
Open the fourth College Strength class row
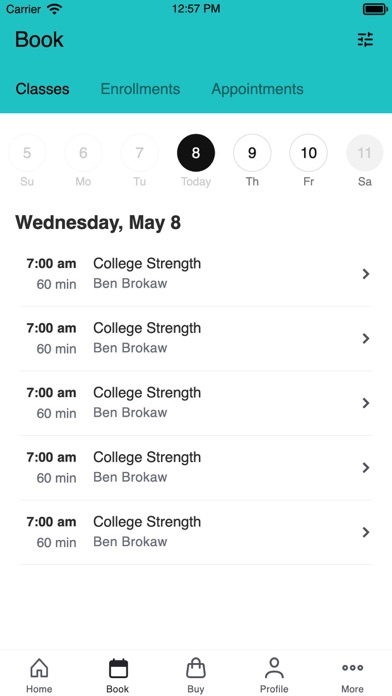[196, 468]
